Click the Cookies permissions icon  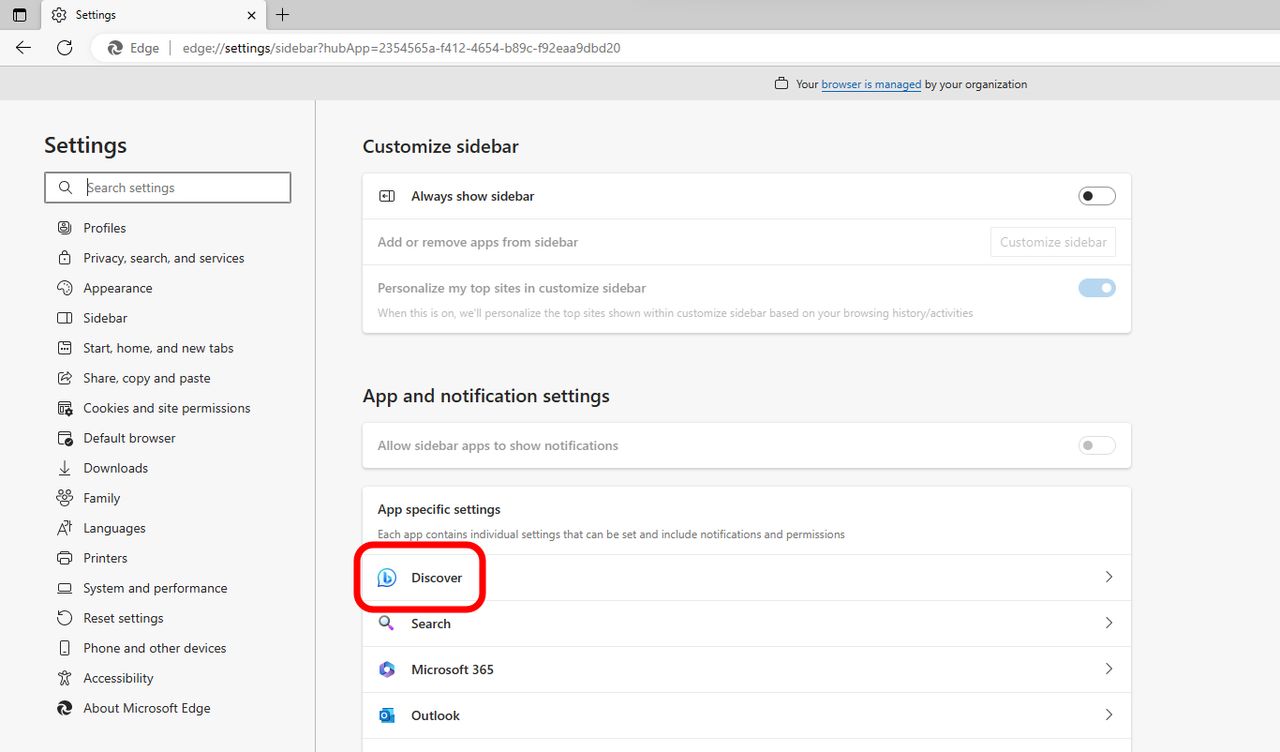(65, 408)
